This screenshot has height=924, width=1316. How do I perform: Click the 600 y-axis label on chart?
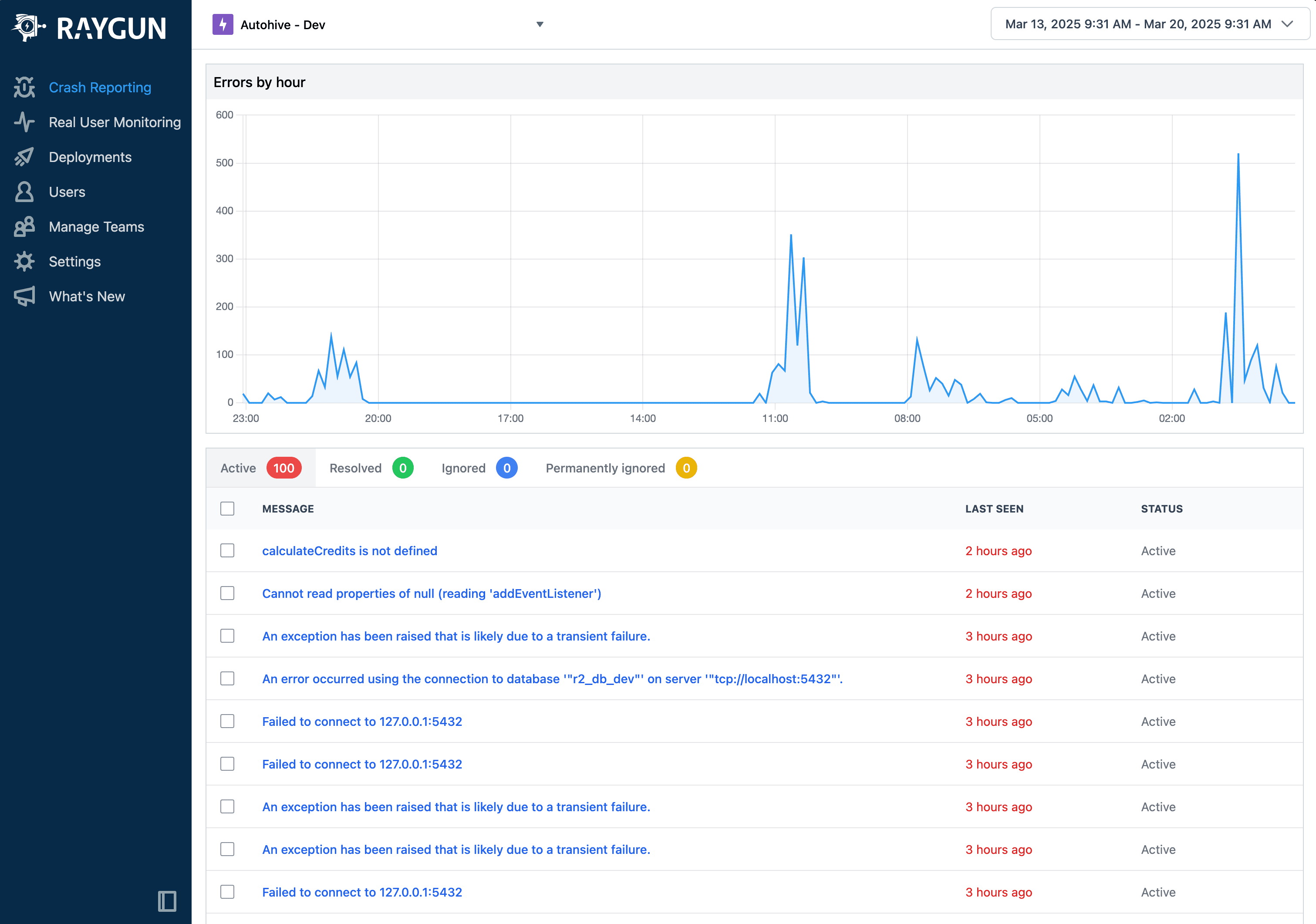[x=224, y=115]
